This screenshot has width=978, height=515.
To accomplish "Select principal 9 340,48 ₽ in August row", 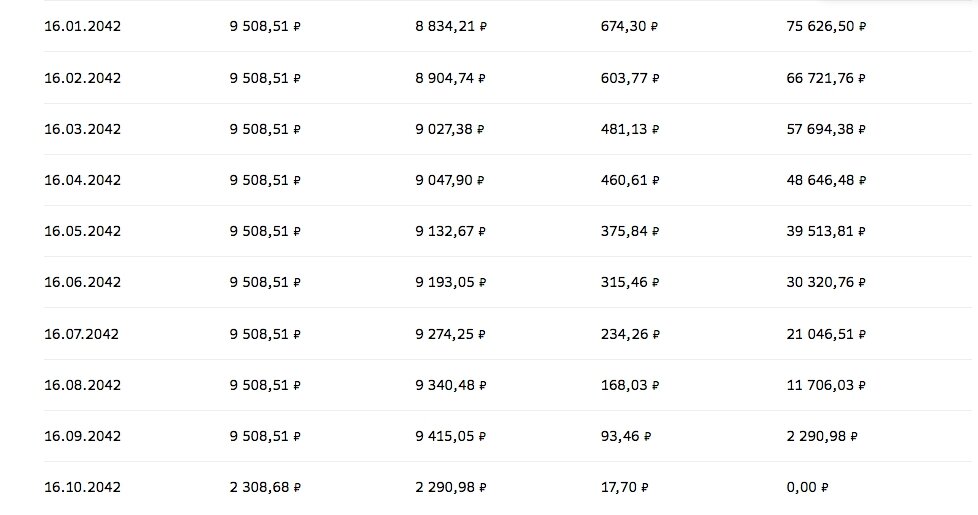I will 450,385.
